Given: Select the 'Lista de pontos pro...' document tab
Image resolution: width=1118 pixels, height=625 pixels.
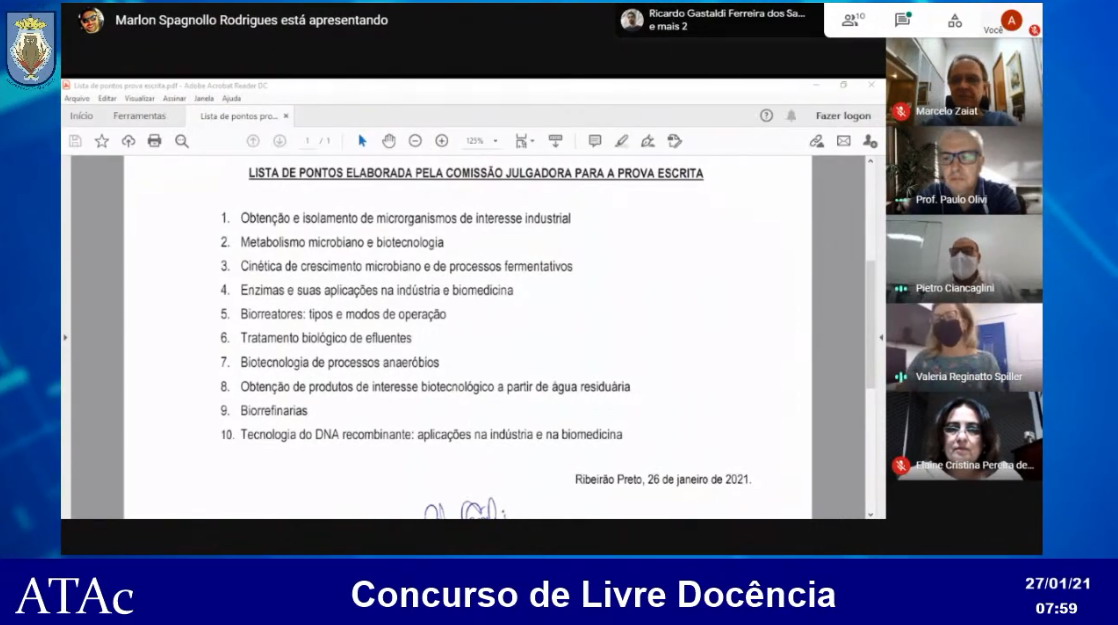Looking at the screenshot, I should click(x=238, y=116).
